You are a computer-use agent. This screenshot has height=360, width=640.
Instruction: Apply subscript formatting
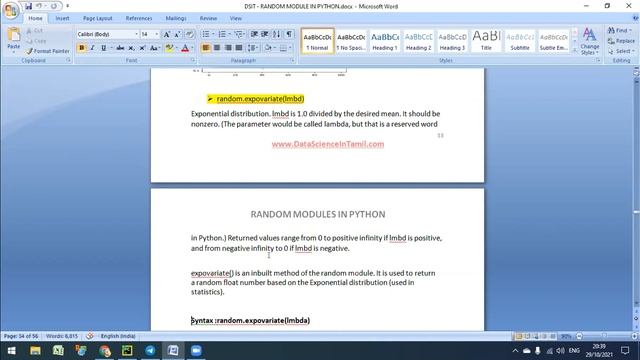click(131, 48)
